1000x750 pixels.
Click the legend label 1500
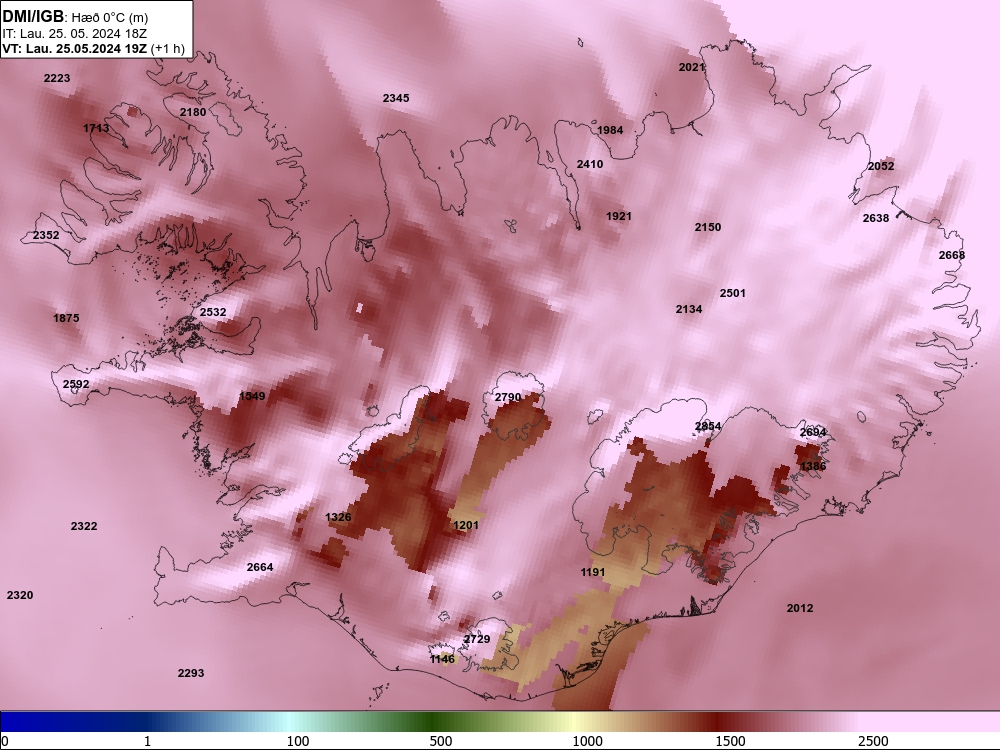(x=730, y=741)
